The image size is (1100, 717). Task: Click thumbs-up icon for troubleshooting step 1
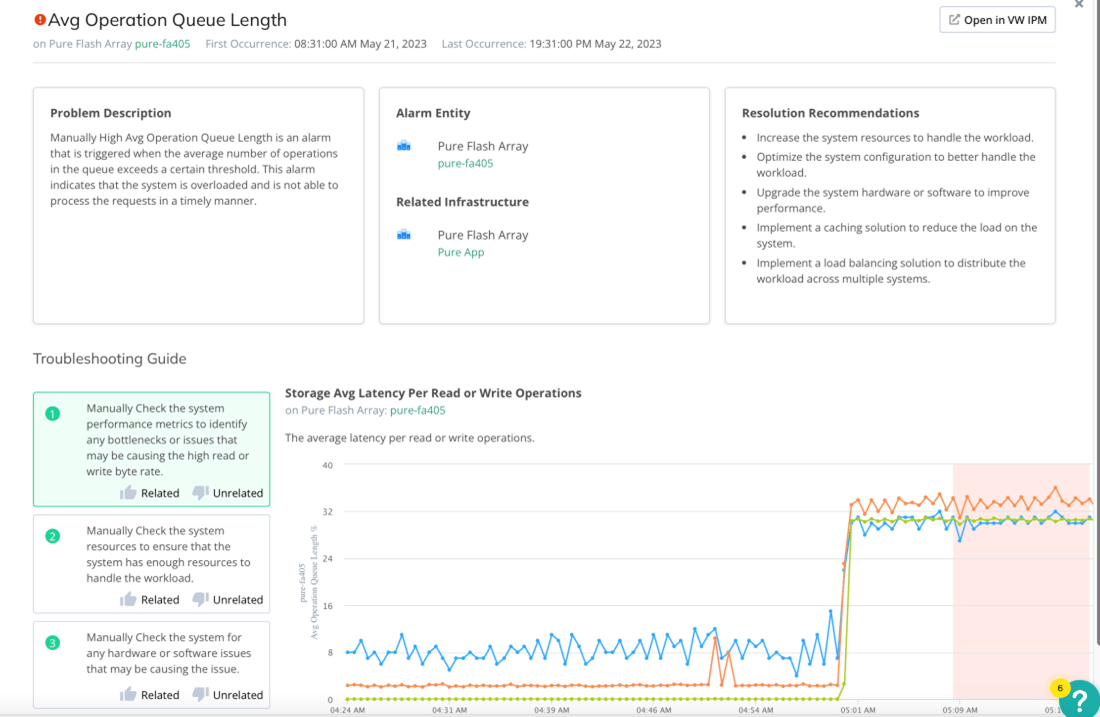pos(128,492)
